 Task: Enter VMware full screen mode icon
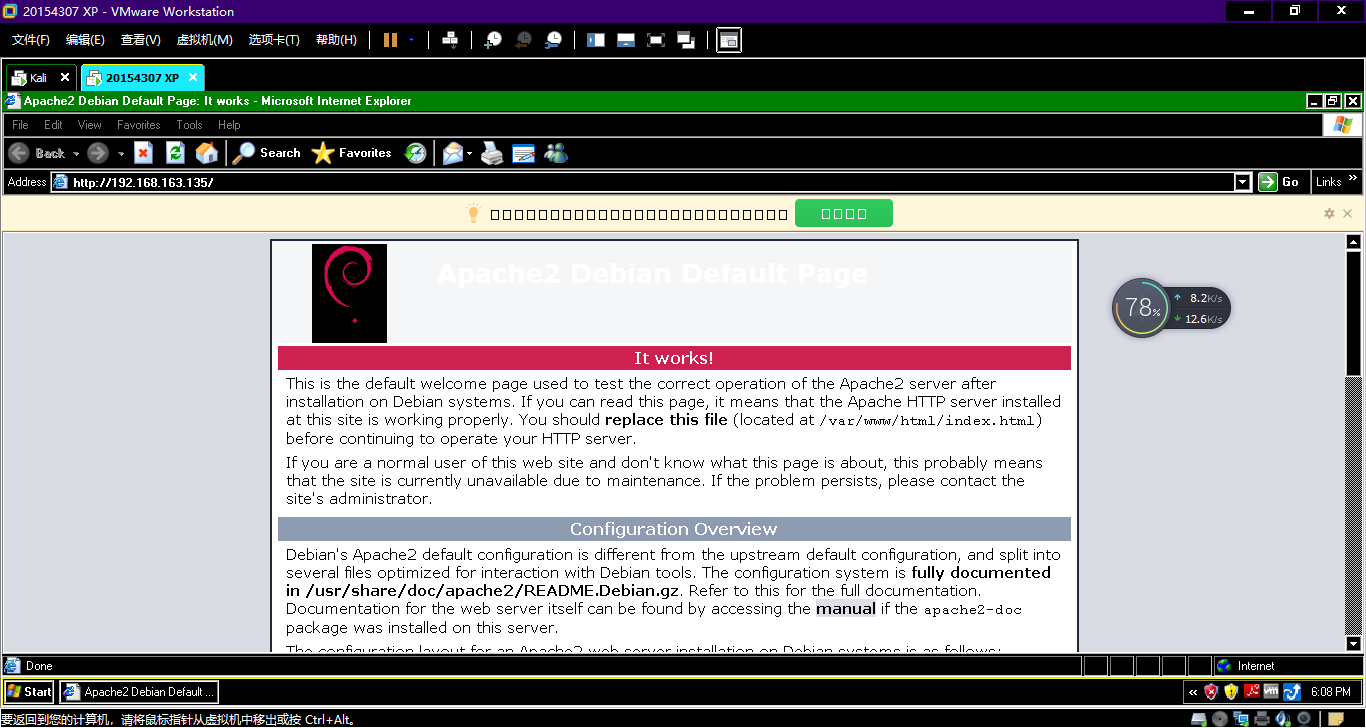[656, 40]
